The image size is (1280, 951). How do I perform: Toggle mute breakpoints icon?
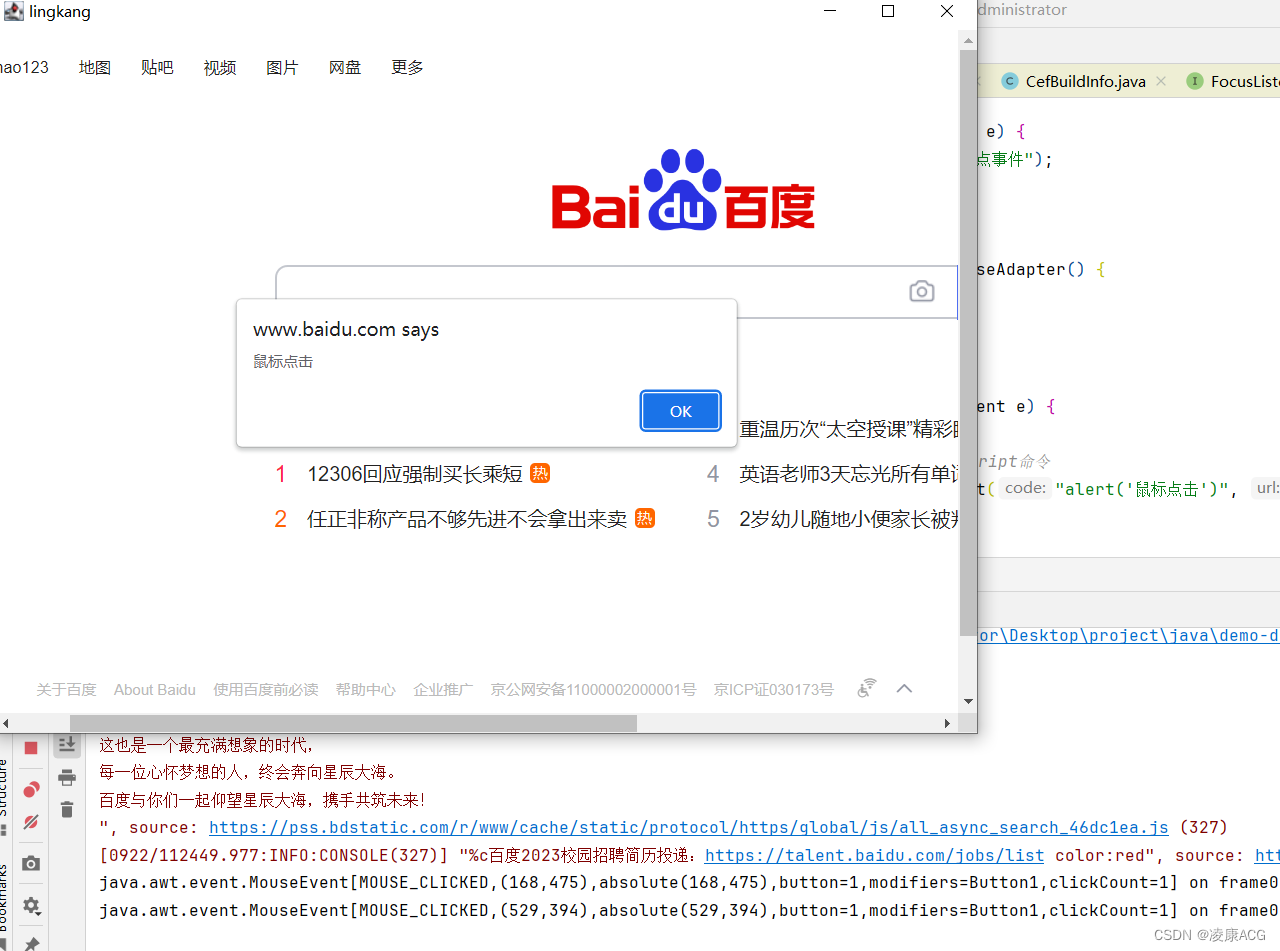pyautogui.click(x=31, y=822)
